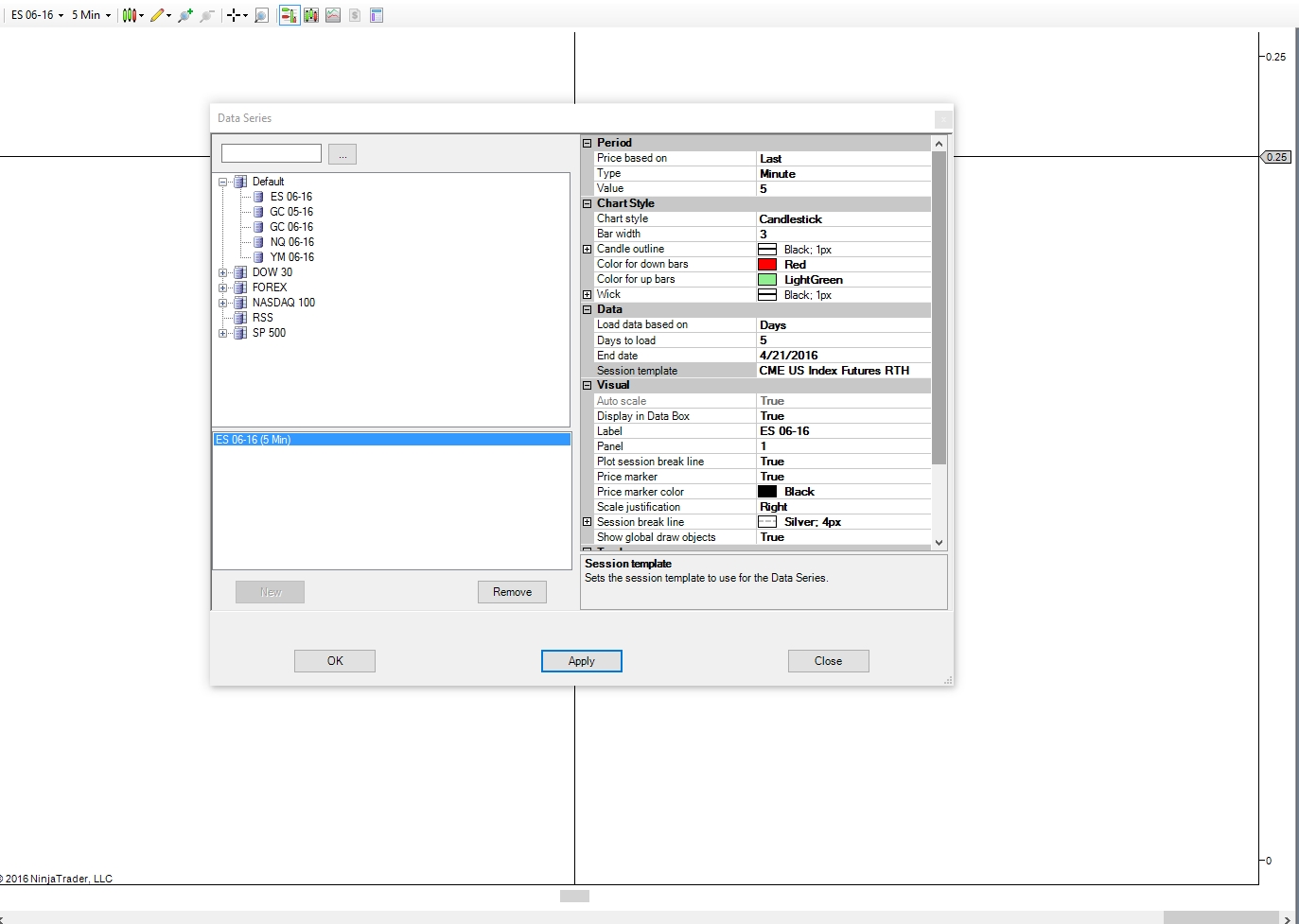
Task: Click the Color for up bars LightGreen swatch
Action: (767, 280)
